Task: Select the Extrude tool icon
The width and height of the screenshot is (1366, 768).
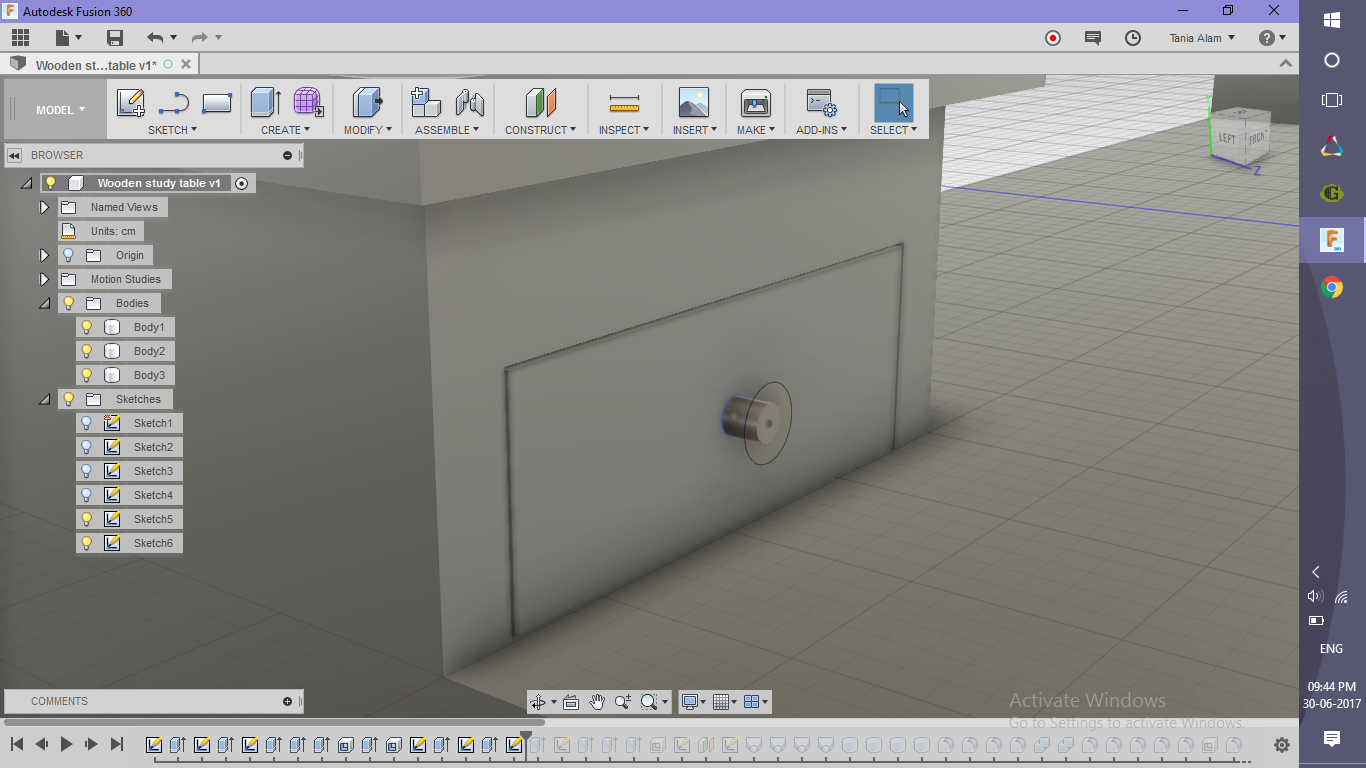Action: (x=265, y=103)
